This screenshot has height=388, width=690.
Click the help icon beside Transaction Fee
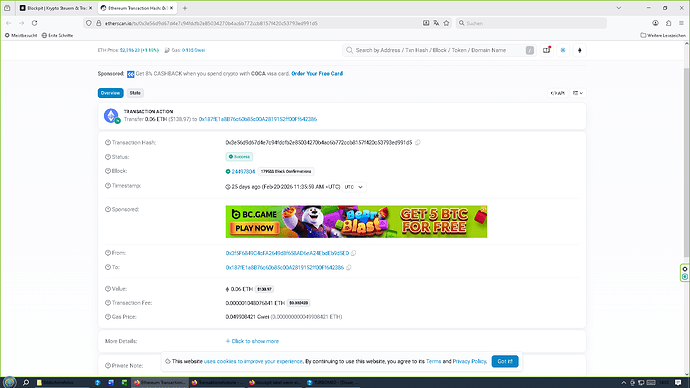[x=108, y=303]
